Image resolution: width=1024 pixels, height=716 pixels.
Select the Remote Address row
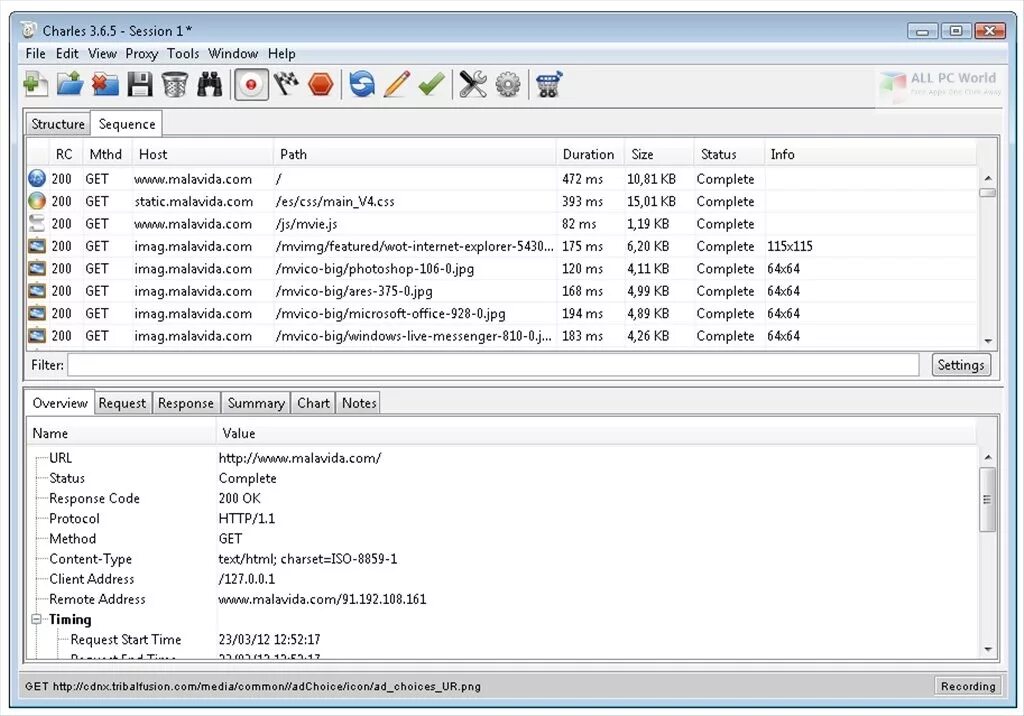click(x=502, y=599)
